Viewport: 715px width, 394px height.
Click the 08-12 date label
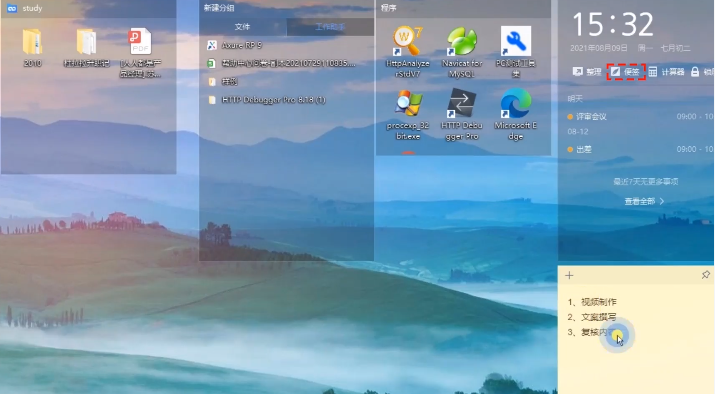coord(578,132)
